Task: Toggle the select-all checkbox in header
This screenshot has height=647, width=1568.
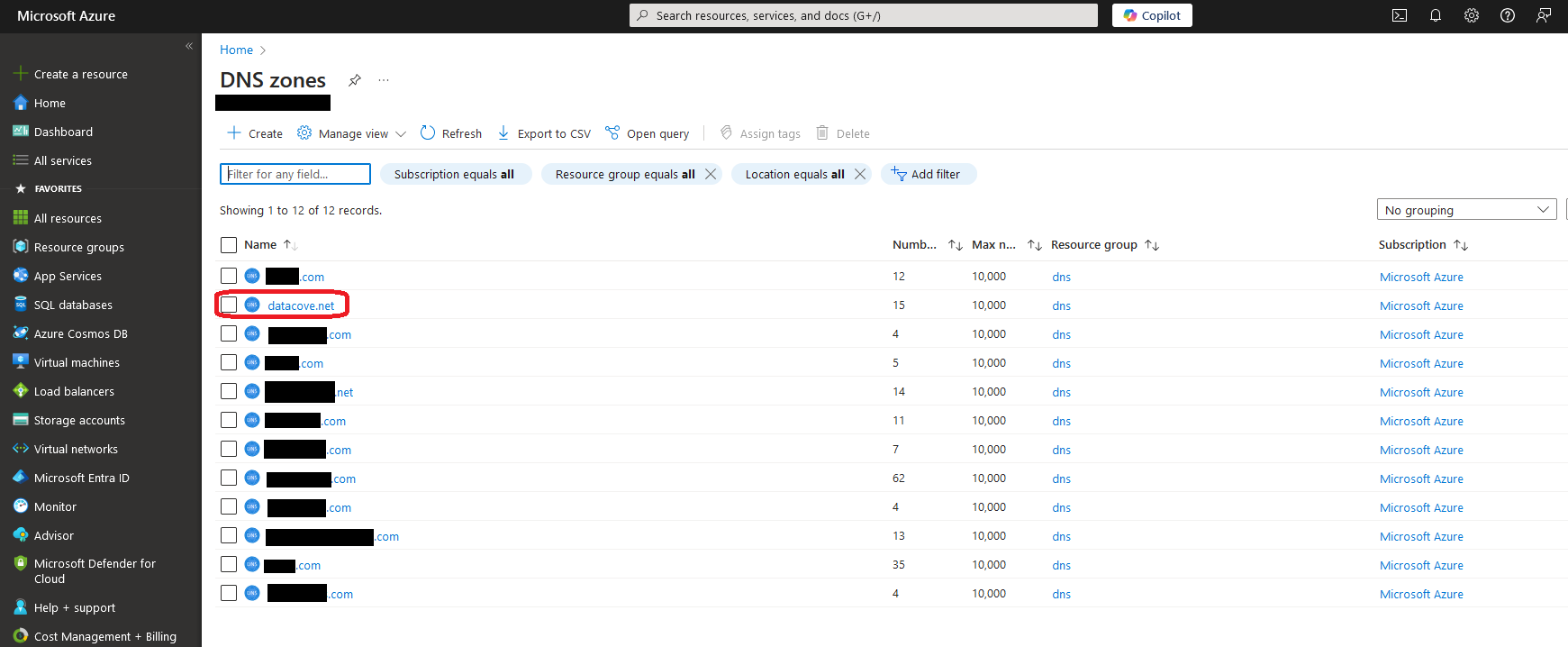Action: point(229,245)
